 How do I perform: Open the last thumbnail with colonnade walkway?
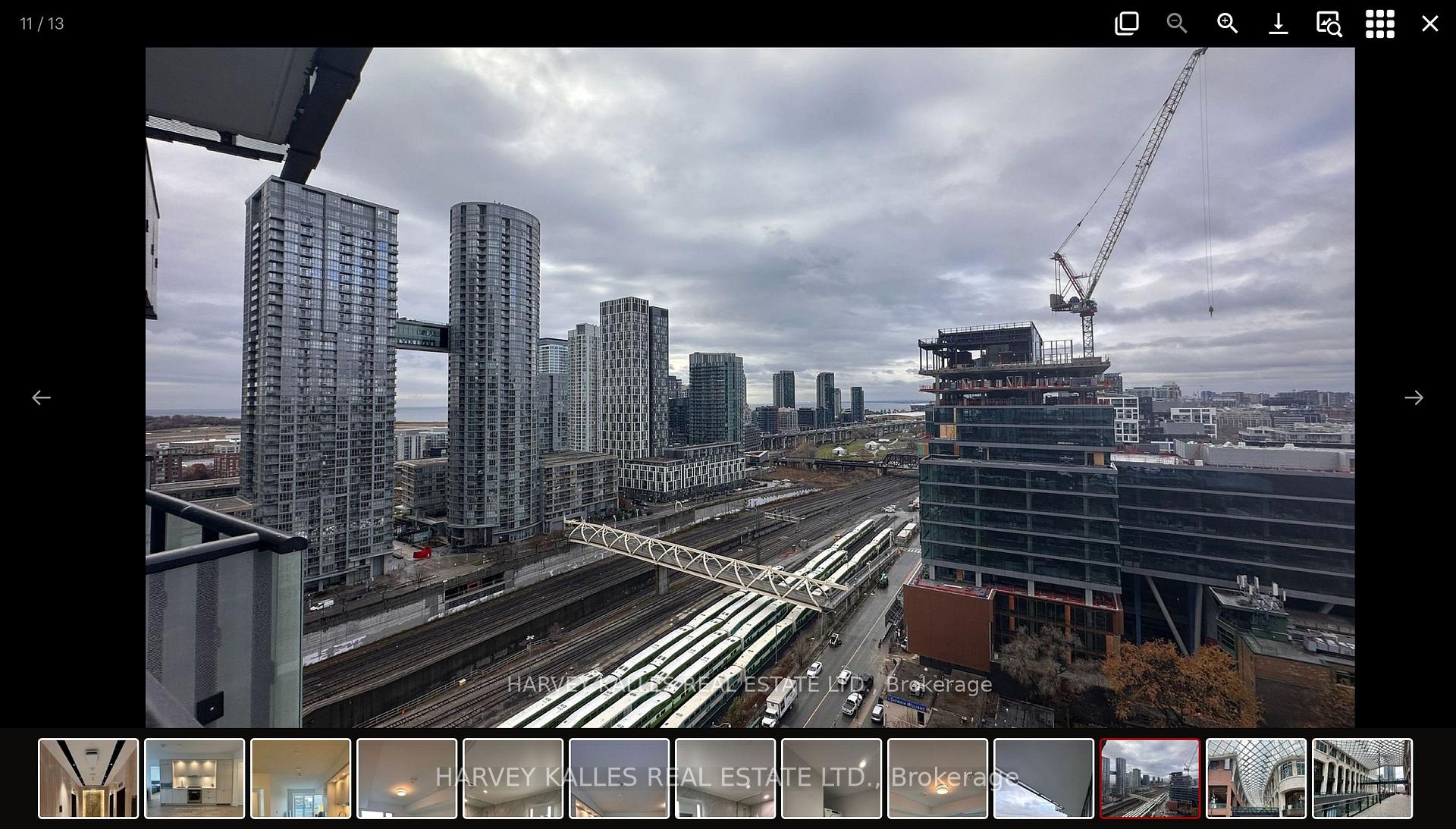pos(1362,778)
